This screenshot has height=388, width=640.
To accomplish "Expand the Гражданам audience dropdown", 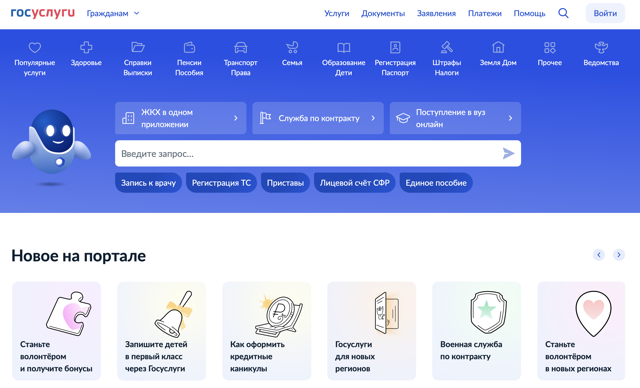I will (113, 13).
